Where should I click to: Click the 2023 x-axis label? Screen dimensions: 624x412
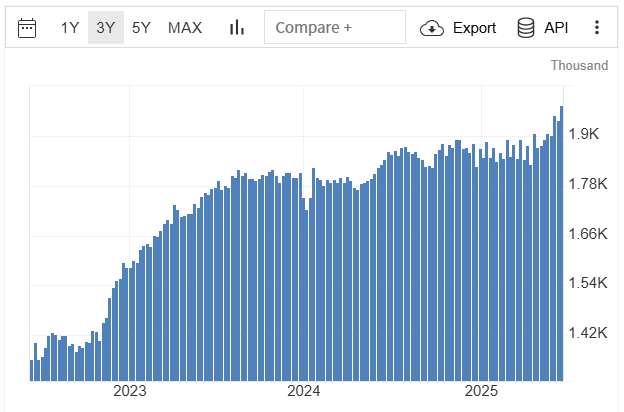pos(130,391)
